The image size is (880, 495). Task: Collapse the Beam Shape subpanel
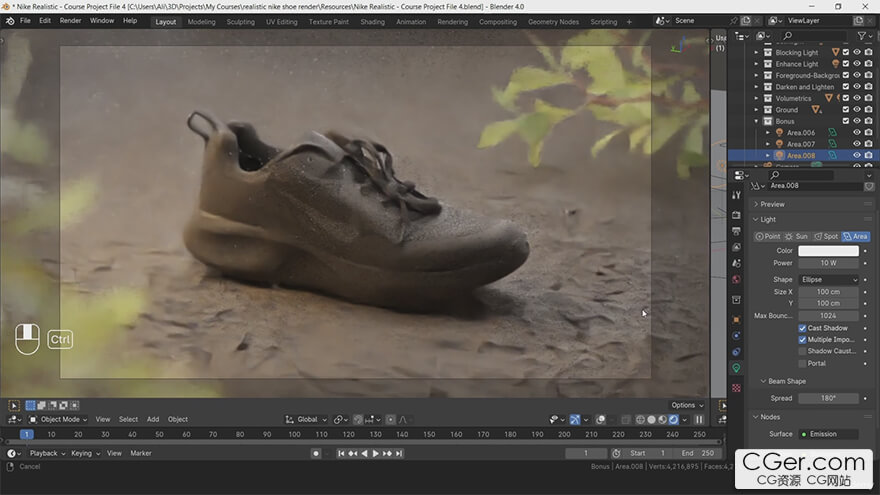click(787, 381)
